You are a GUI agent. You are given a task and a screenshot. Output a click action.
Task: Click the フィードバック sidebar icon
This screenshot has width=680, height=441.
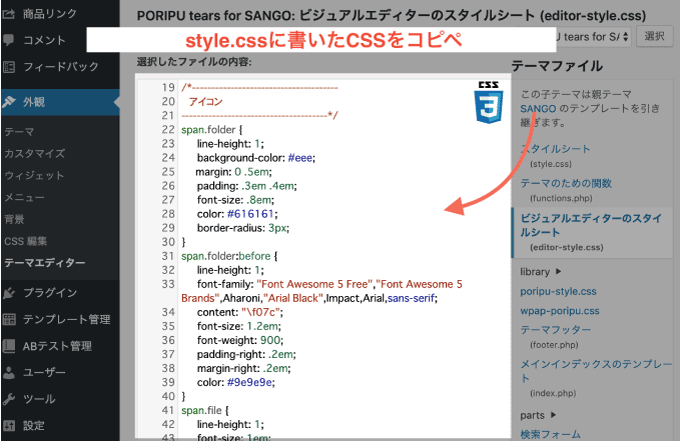8,67
